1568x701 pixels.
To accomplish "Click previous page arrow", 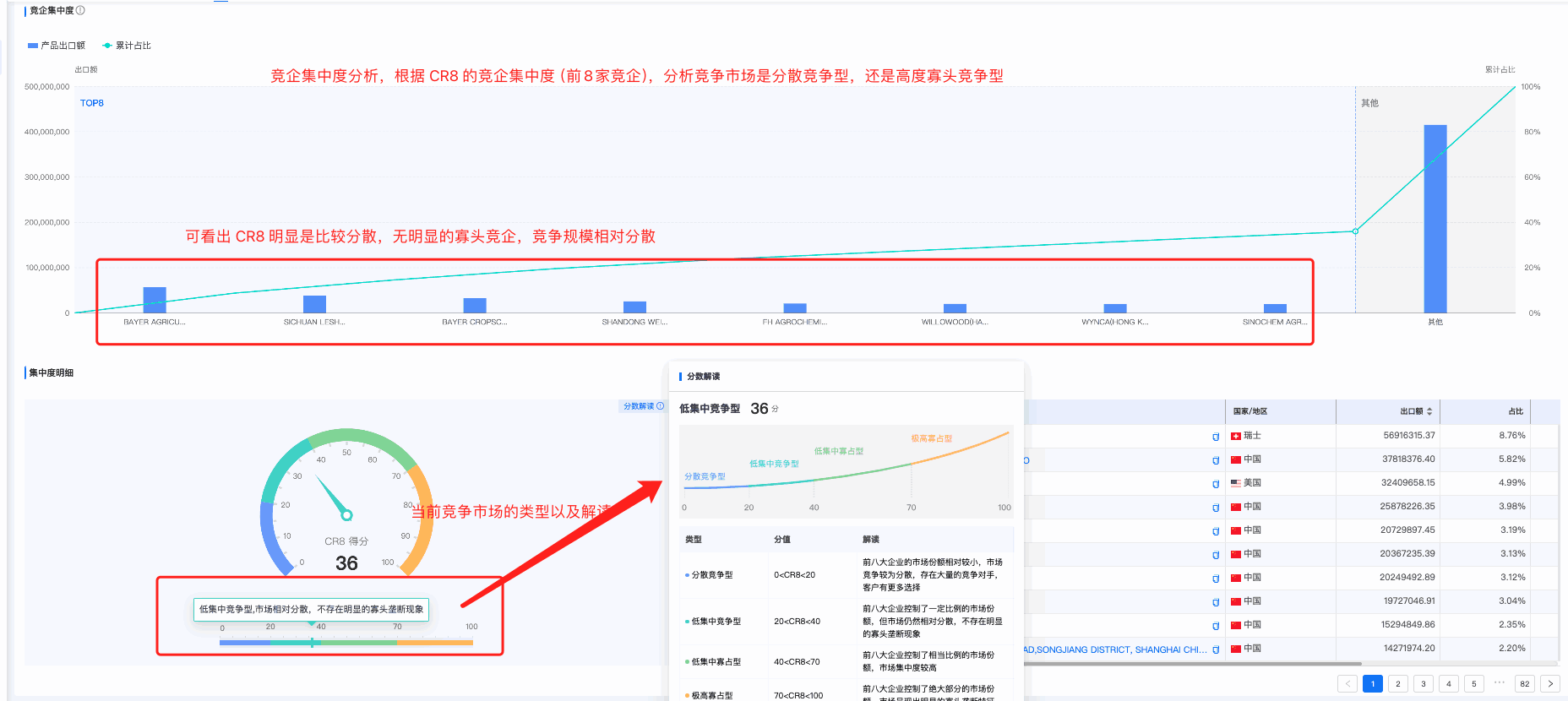I will (x=1347, y=684).
